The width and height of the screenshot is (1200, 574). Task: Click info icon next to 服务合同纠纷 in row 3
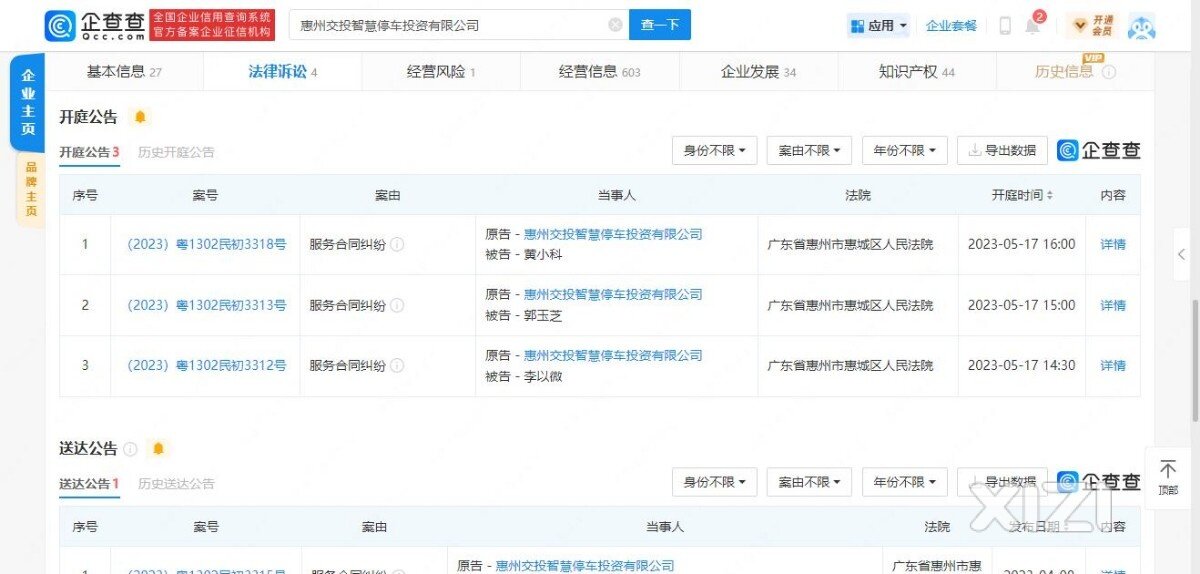click(396, 366)
